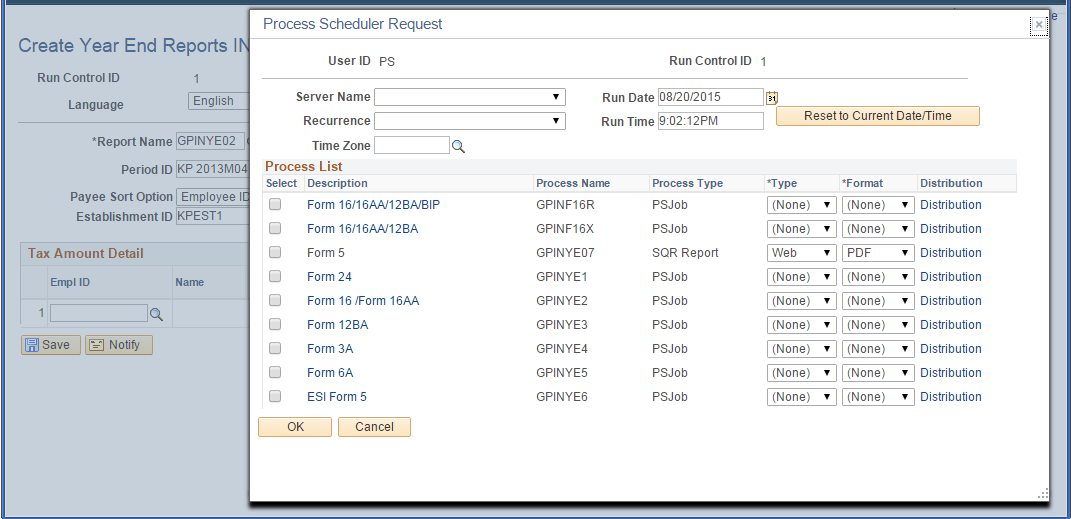
Task: Click the Establishment ID field KPEST1
Action: click(212, 216)
